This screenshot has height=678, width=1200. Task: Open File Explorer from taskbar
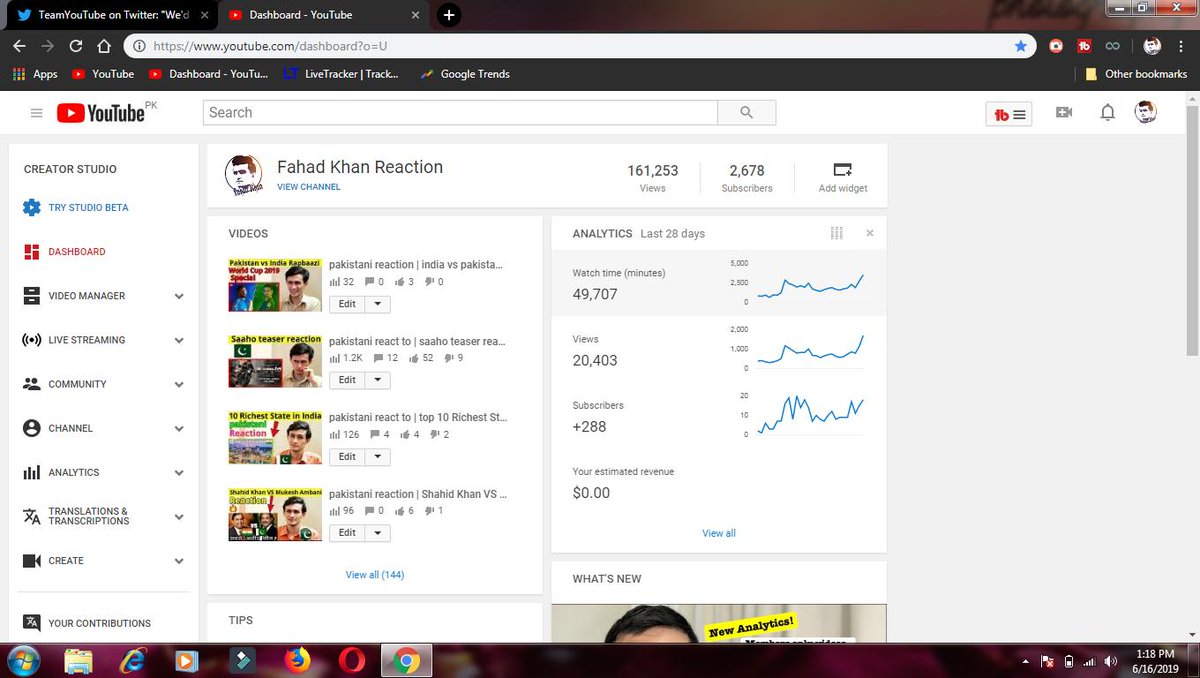(x=78, y=660)
